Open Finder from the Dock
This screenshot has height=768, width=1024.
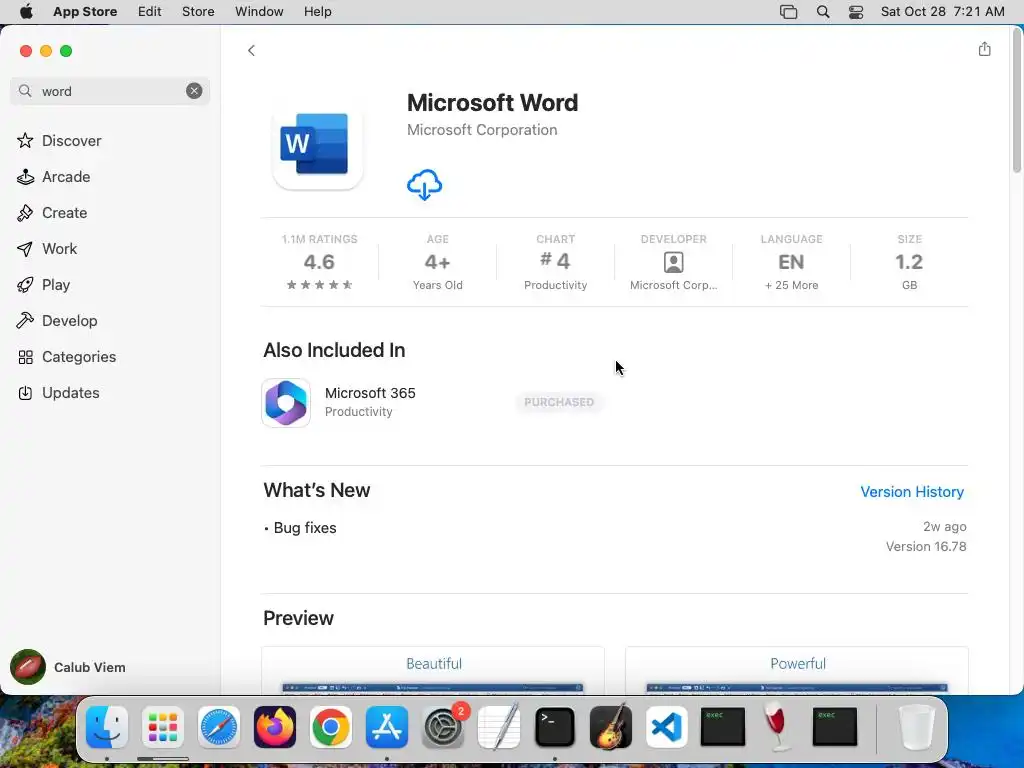[106, 727]
